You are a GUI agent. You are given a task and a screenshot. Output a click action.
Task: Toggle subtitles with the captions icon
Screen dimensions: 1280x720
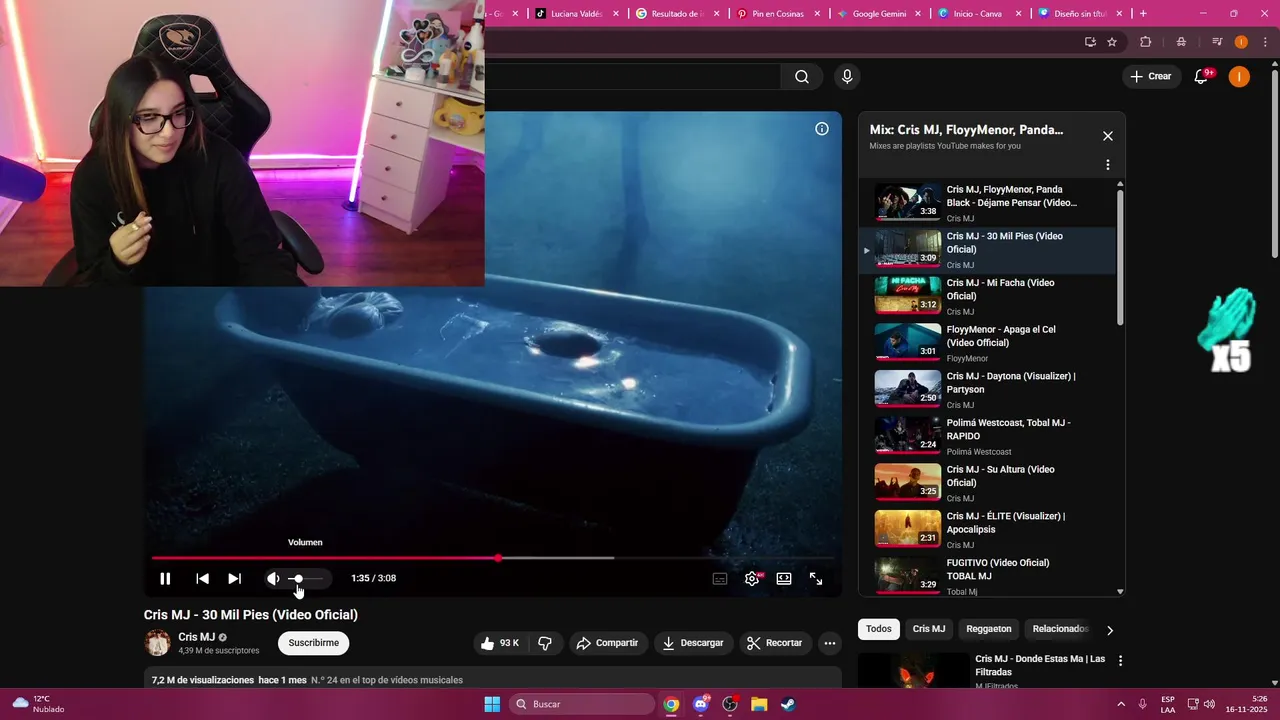[720, 578]
